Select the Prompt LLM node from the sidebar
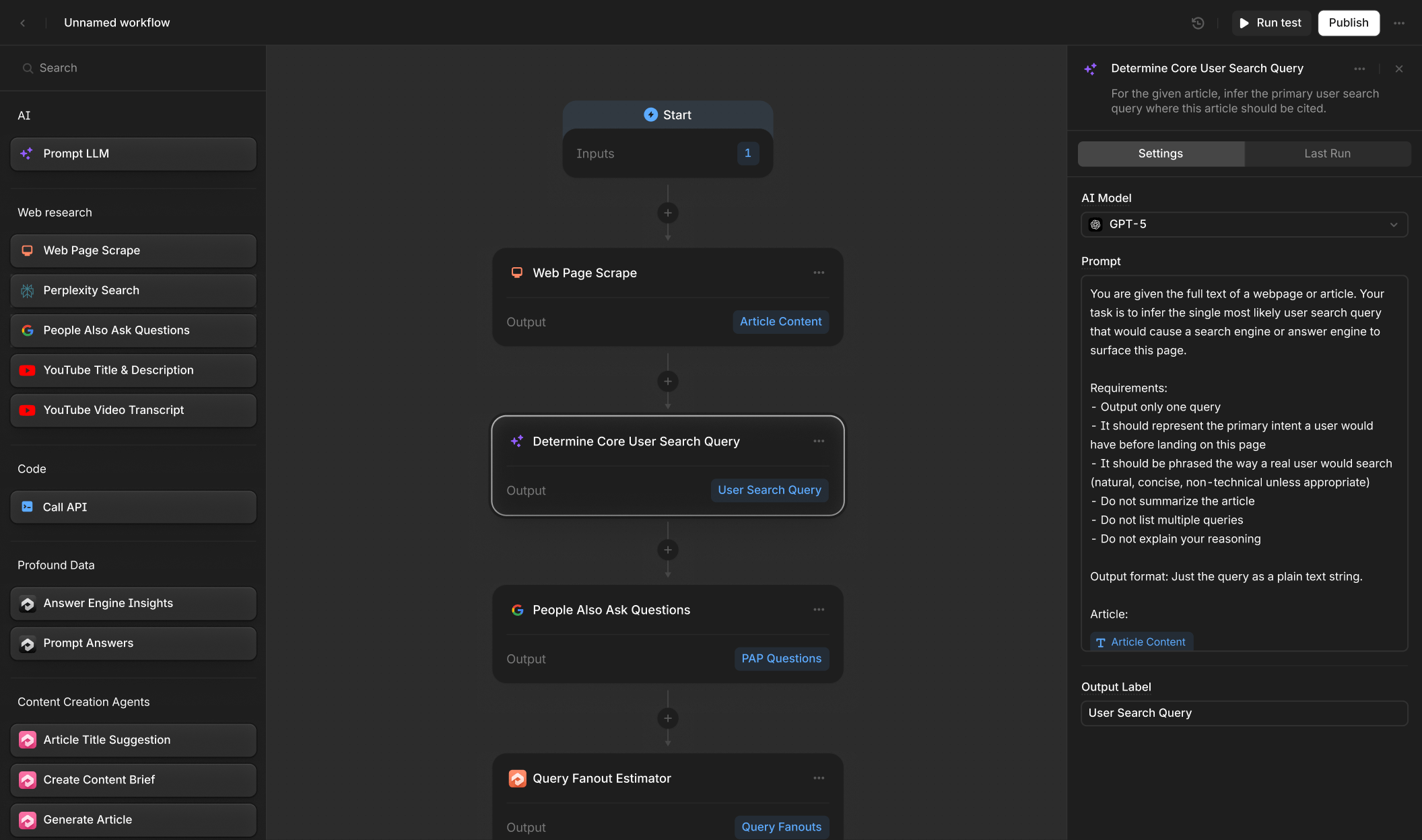This screenshot has height=840, width=1422. [133, 153]
